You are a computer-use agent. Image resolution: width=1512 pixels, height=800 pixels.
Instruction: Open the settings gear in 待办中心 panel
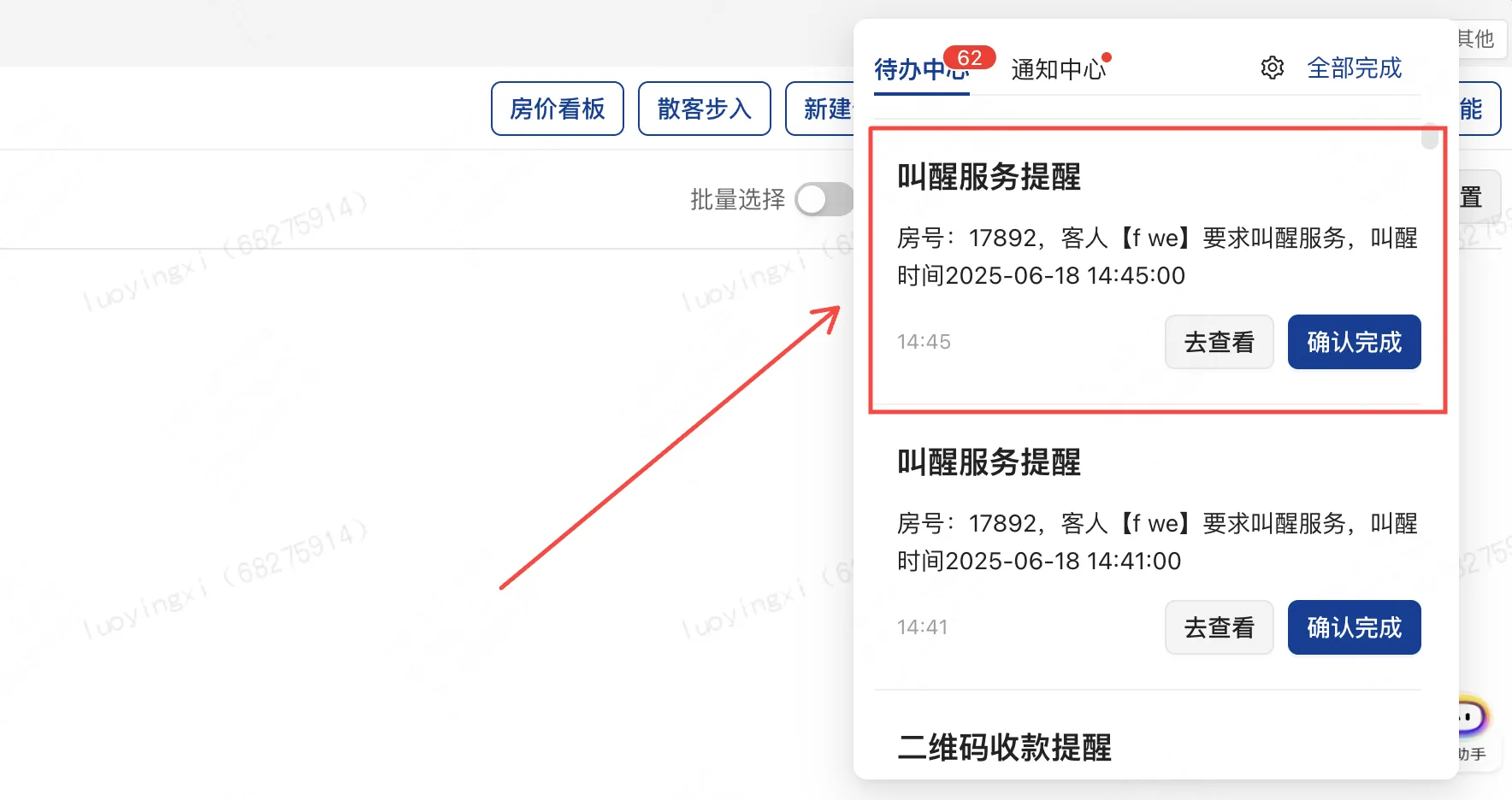tap(1272, 68)
